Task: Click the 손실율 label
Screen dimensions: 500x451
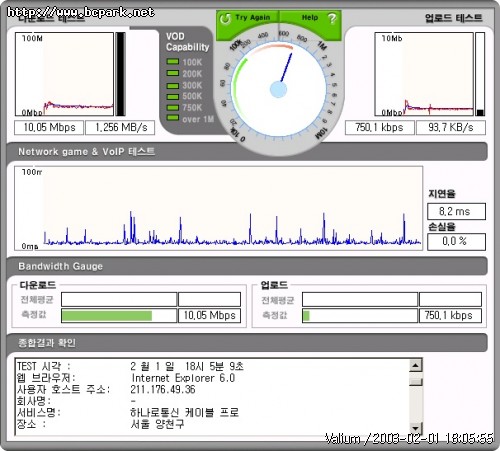Action: point(442,227)
